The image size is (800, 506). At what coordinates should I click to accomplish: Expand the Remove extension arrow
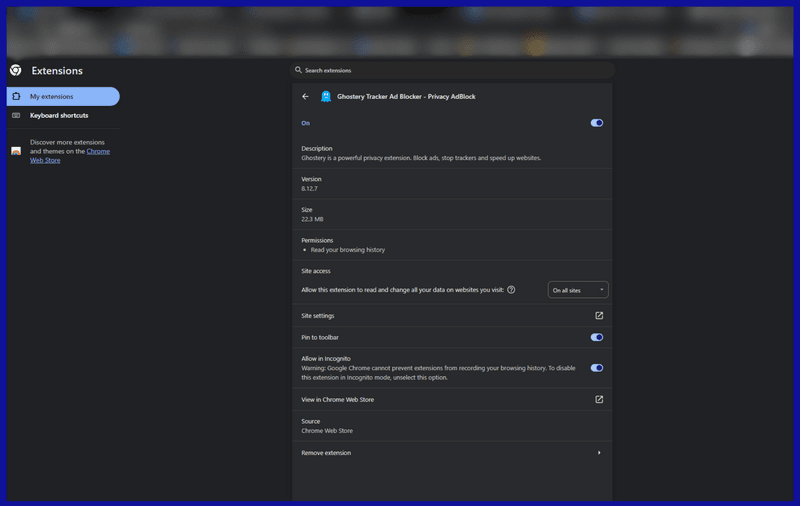(599, 453)
